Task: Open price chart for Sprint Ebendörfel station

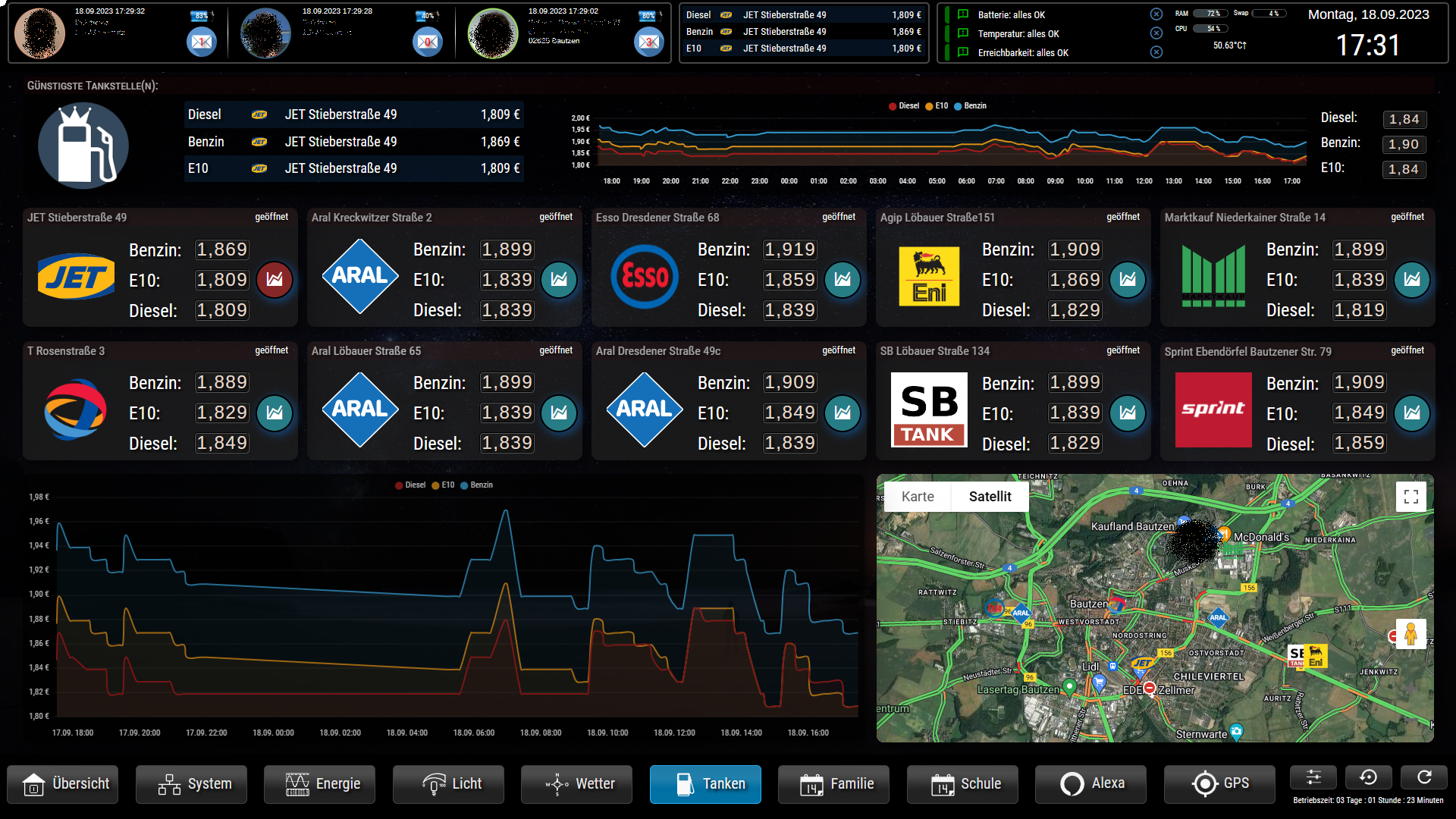Action: click(1412, 413)
